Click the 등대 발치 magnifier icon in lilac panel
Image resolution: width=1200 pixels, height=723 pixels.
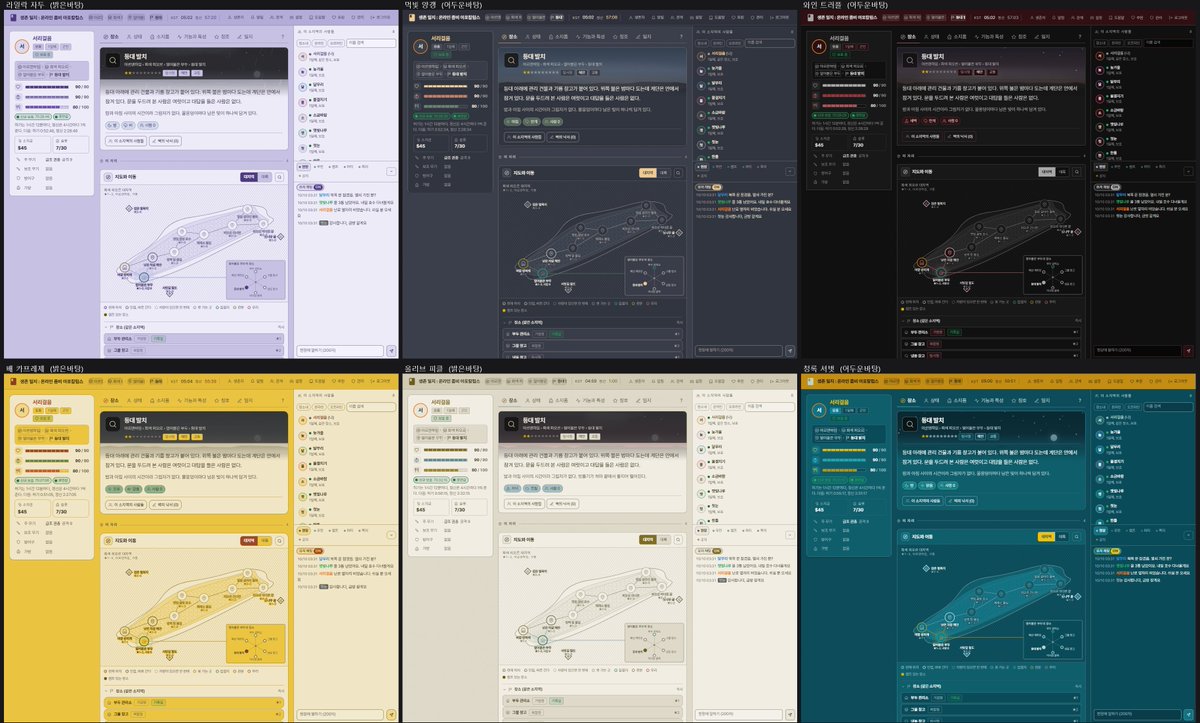pos(113,60)
